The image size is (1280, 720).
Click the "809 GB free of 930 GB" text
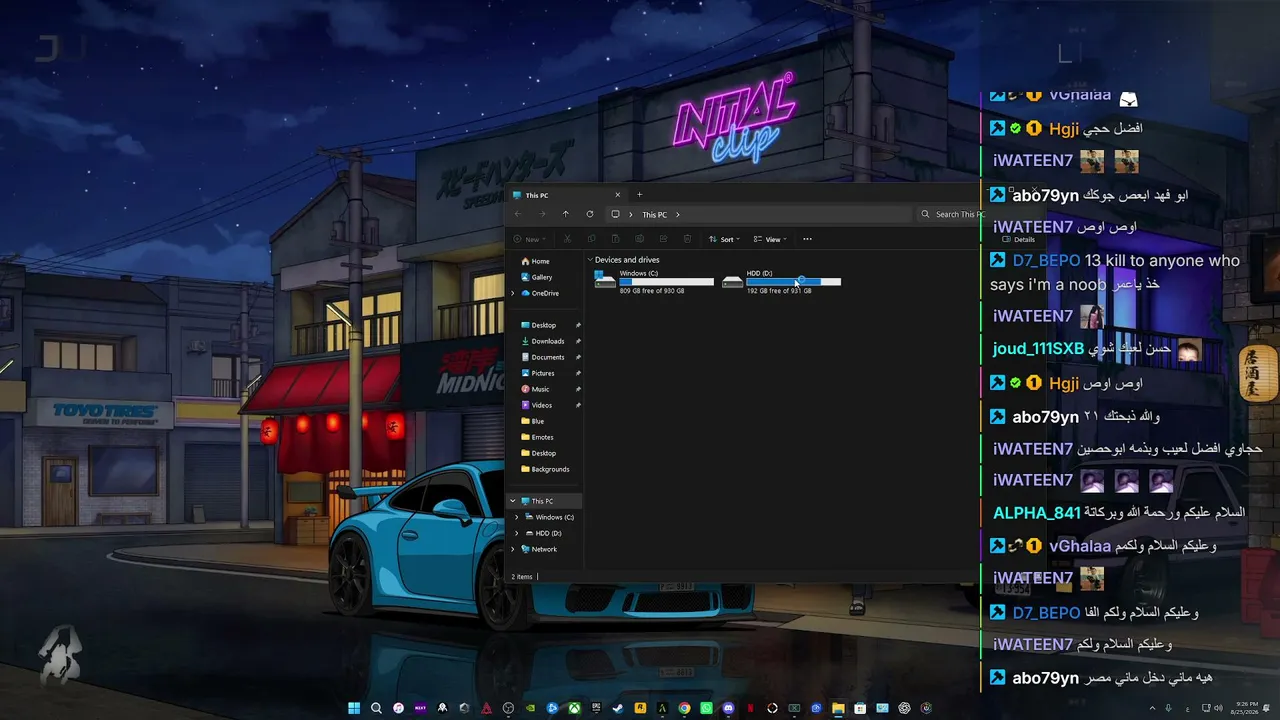coord(652,291)
